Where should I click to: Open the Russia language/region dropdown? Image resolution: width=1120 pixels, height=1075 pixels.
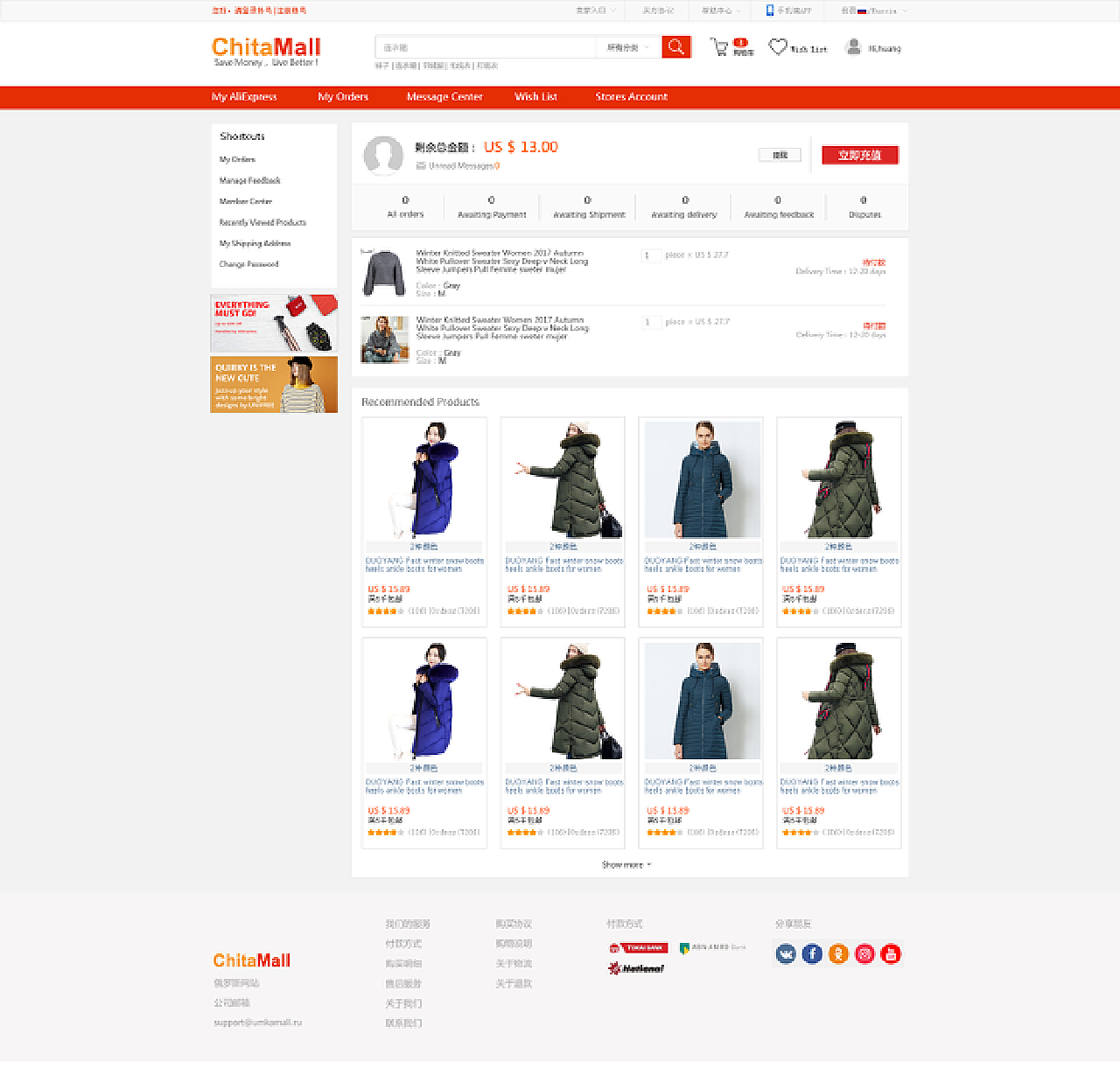click(874, 10)
